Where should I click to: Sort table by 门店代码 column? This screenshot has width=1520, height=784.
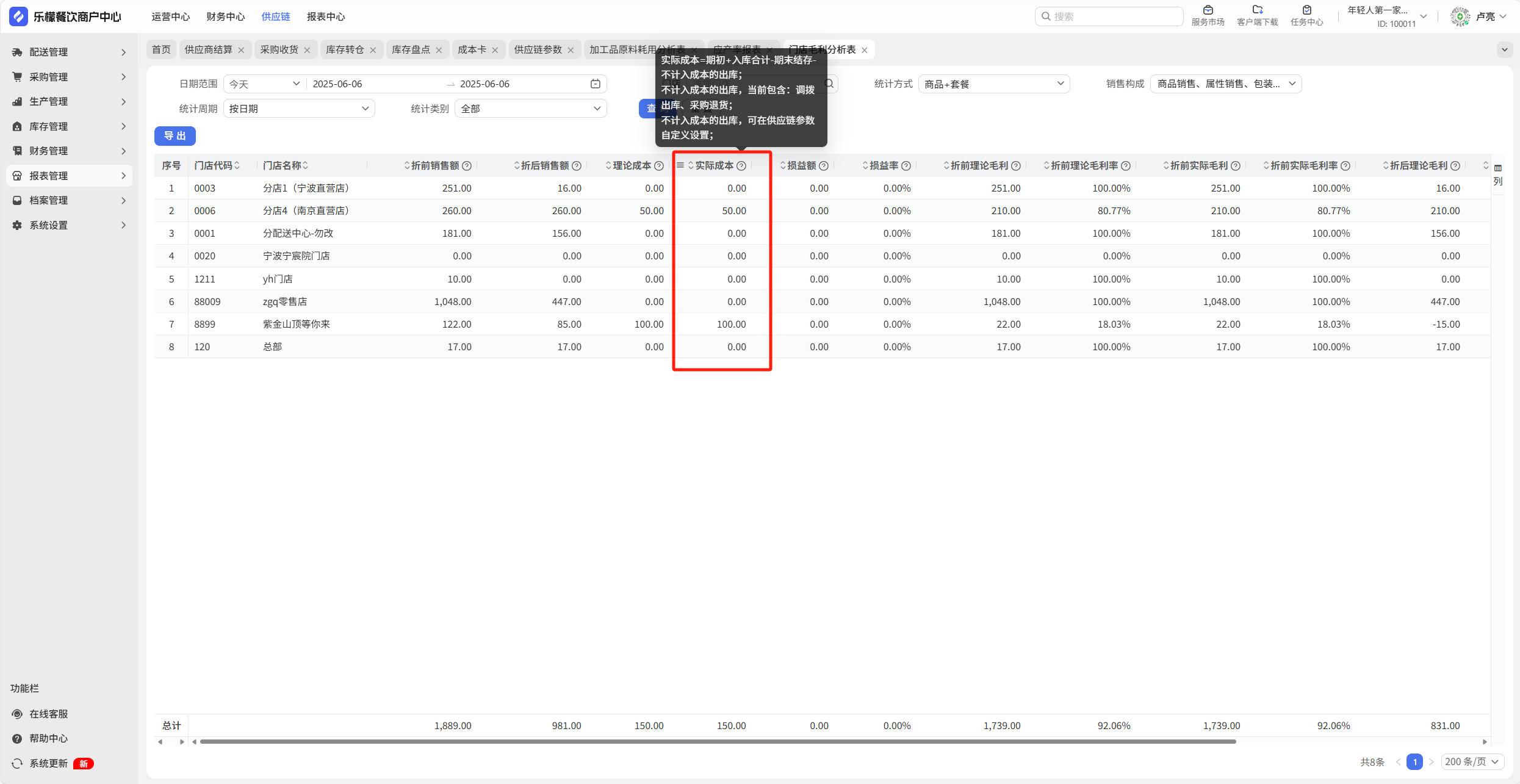click(x=237, y=166)
